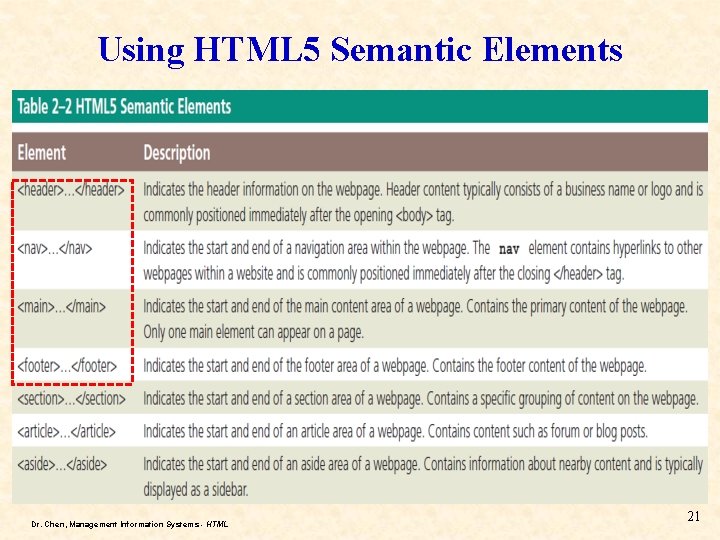Click the footer "Dr. Chen, Management Information Systems - HTML"
Viewport: 720px width, 540px height.
[x=130, y=524]
